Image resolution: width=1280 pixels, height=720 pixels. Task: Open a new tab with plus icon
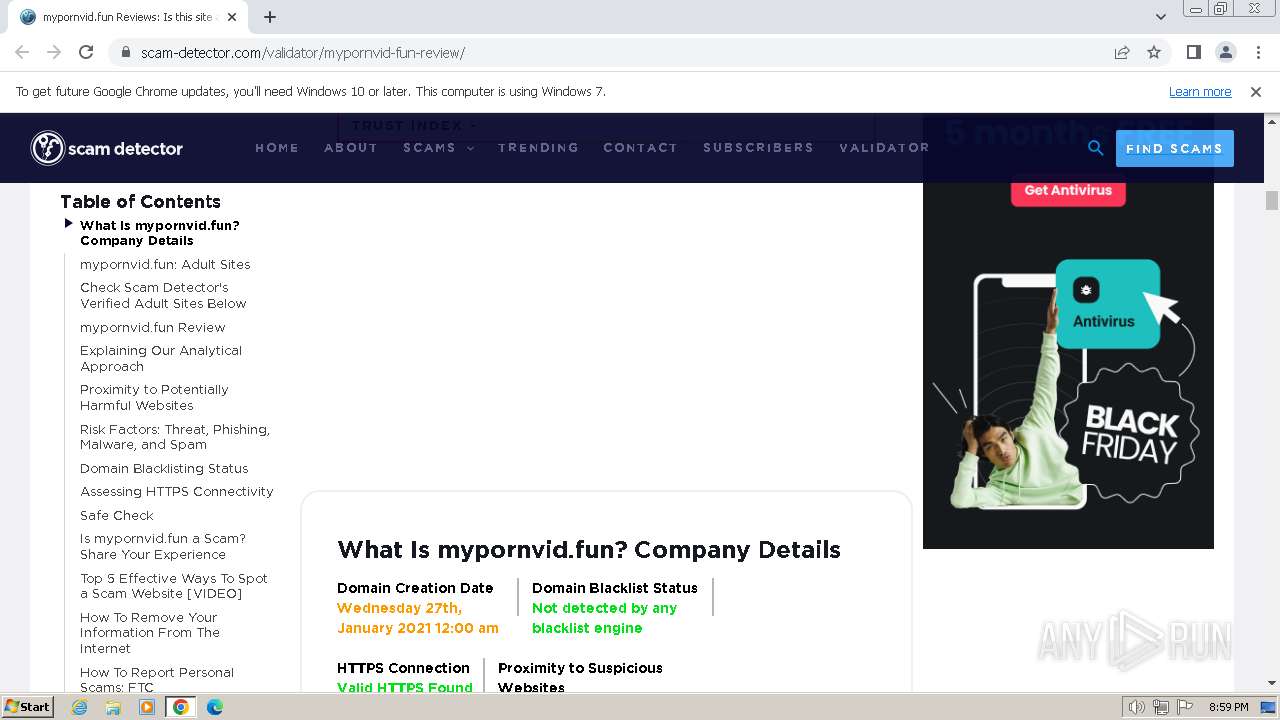click(x=270, y=17)
